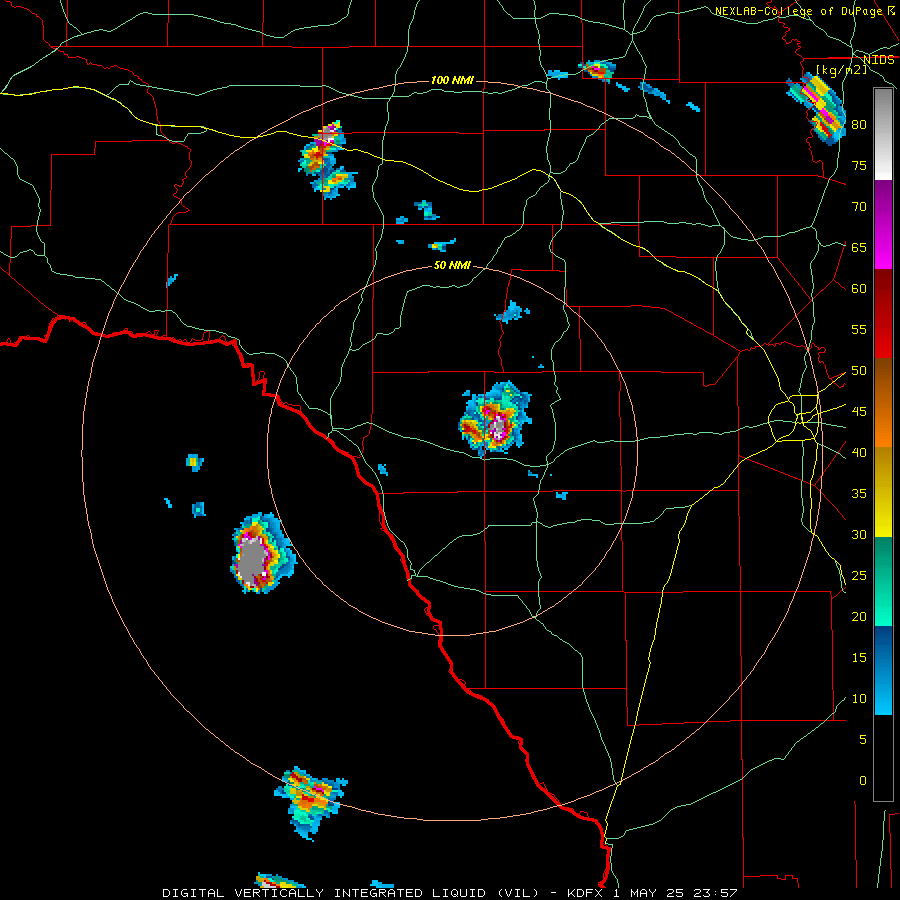Click the 60 value on the scale
900x900 pixels.
pos(859,289)
